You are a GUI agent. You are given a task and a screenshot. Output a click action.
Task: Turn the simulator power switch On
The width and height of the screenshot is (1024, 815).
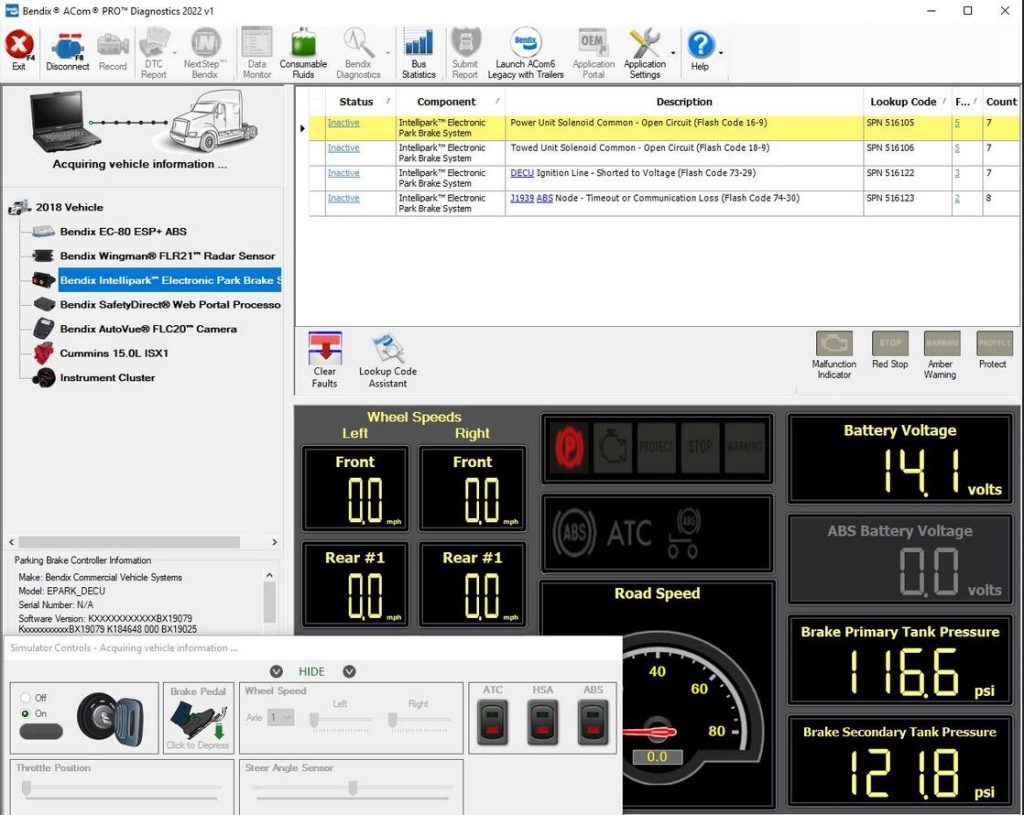(23, 714)
